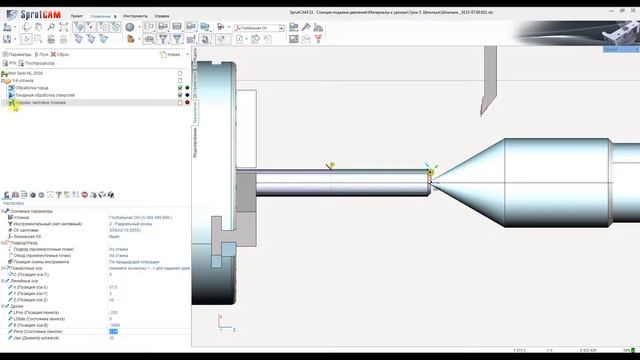Image resolution: width=640 pixels, height=360 pixels.
Task: Click the turning tool in the viewport
Action: tap(489, 81)
